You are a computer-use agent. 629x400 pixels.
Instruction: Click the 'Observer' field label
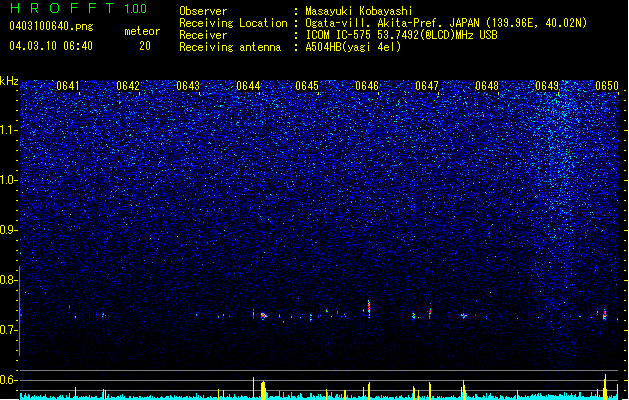pyautogui.click(x=203, y=11)
